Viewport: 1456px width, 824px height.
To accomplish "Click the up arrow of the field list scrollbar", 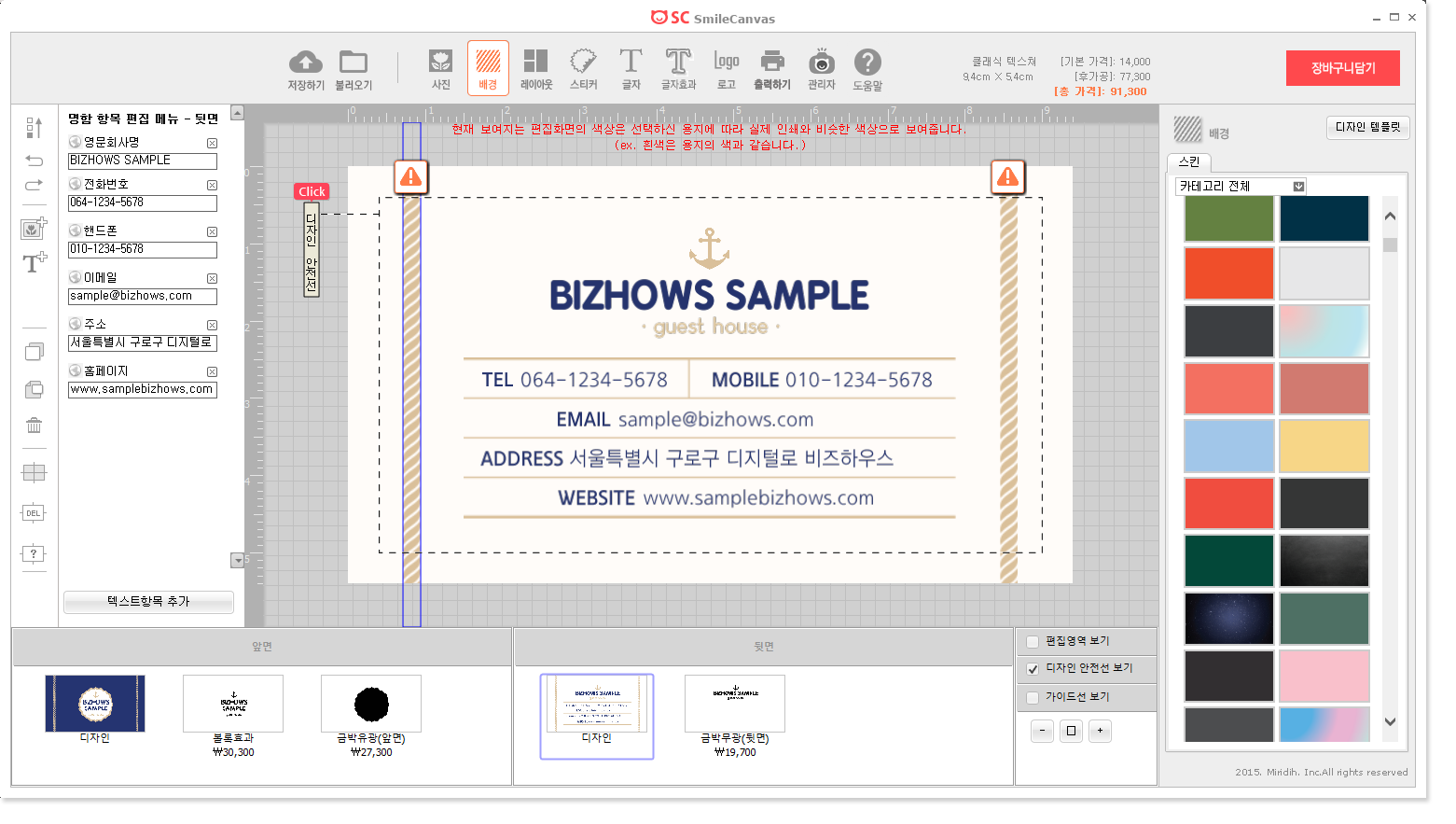I will click(x=237, y=113).
